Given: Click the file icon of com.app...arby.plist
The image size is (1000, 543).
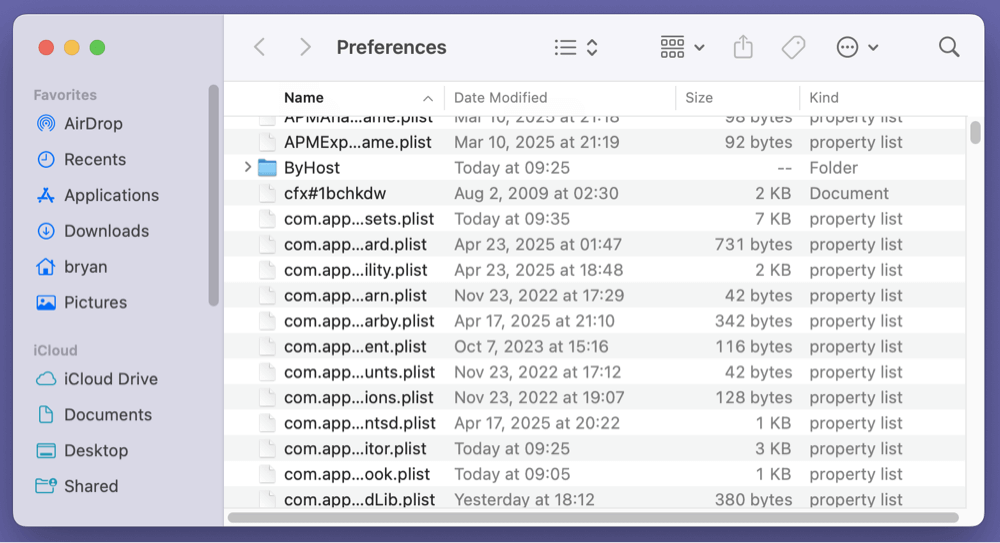Looking at the screenshot, I should click(x=267, y=321).
